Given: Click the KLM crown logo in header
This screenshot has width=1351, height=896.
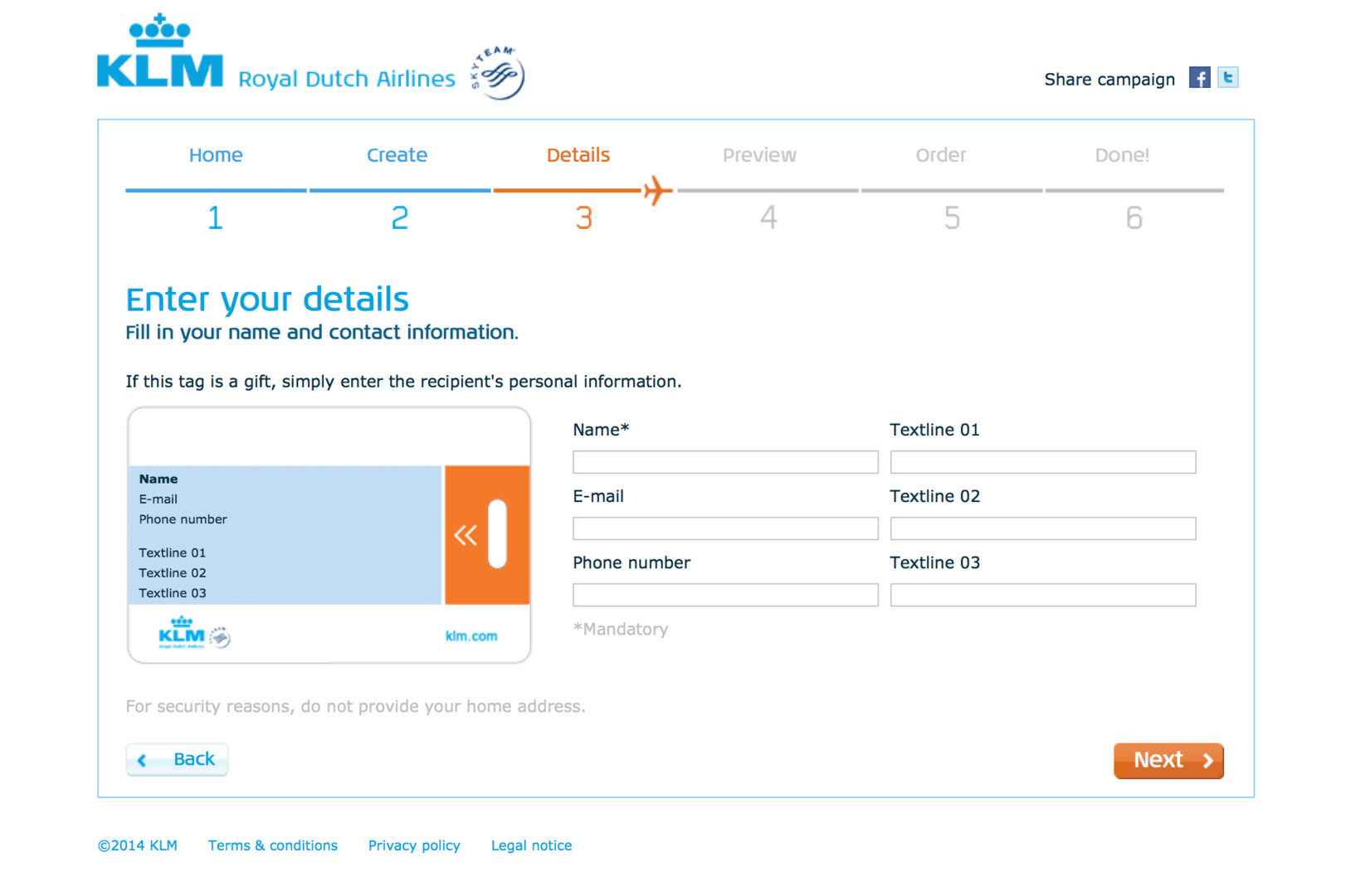Looking at the screenshot, I should click(160, 52).
